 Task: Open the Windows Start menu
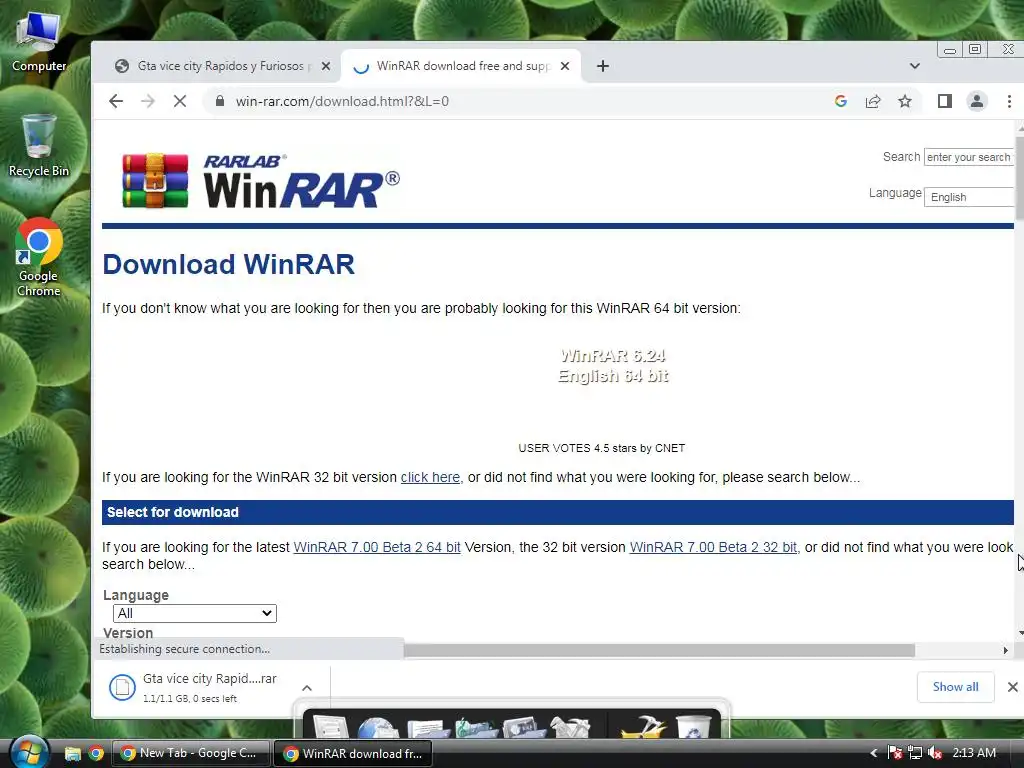coord(29,752)
